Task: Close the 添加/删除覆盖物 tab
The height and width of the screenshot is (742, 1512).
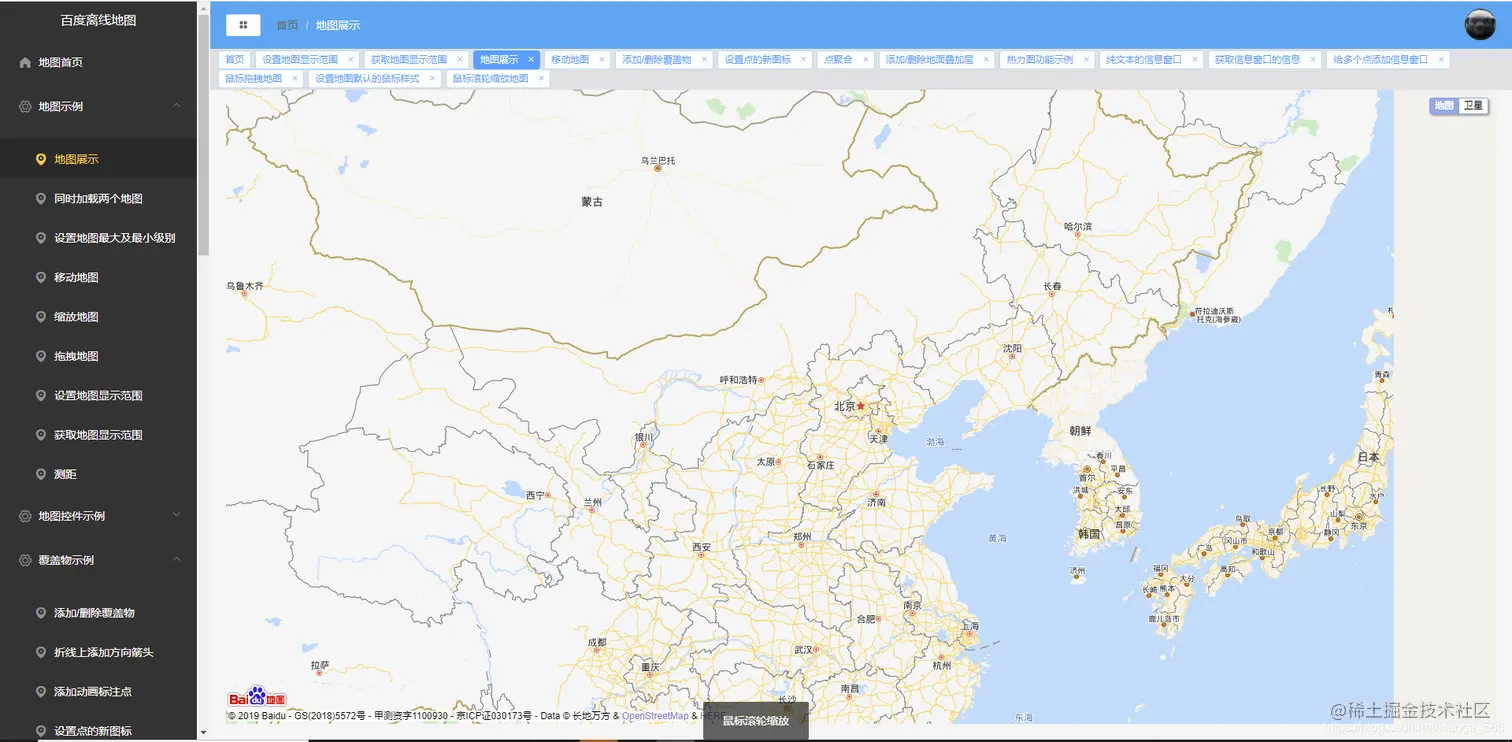Action: pos(704,60)
